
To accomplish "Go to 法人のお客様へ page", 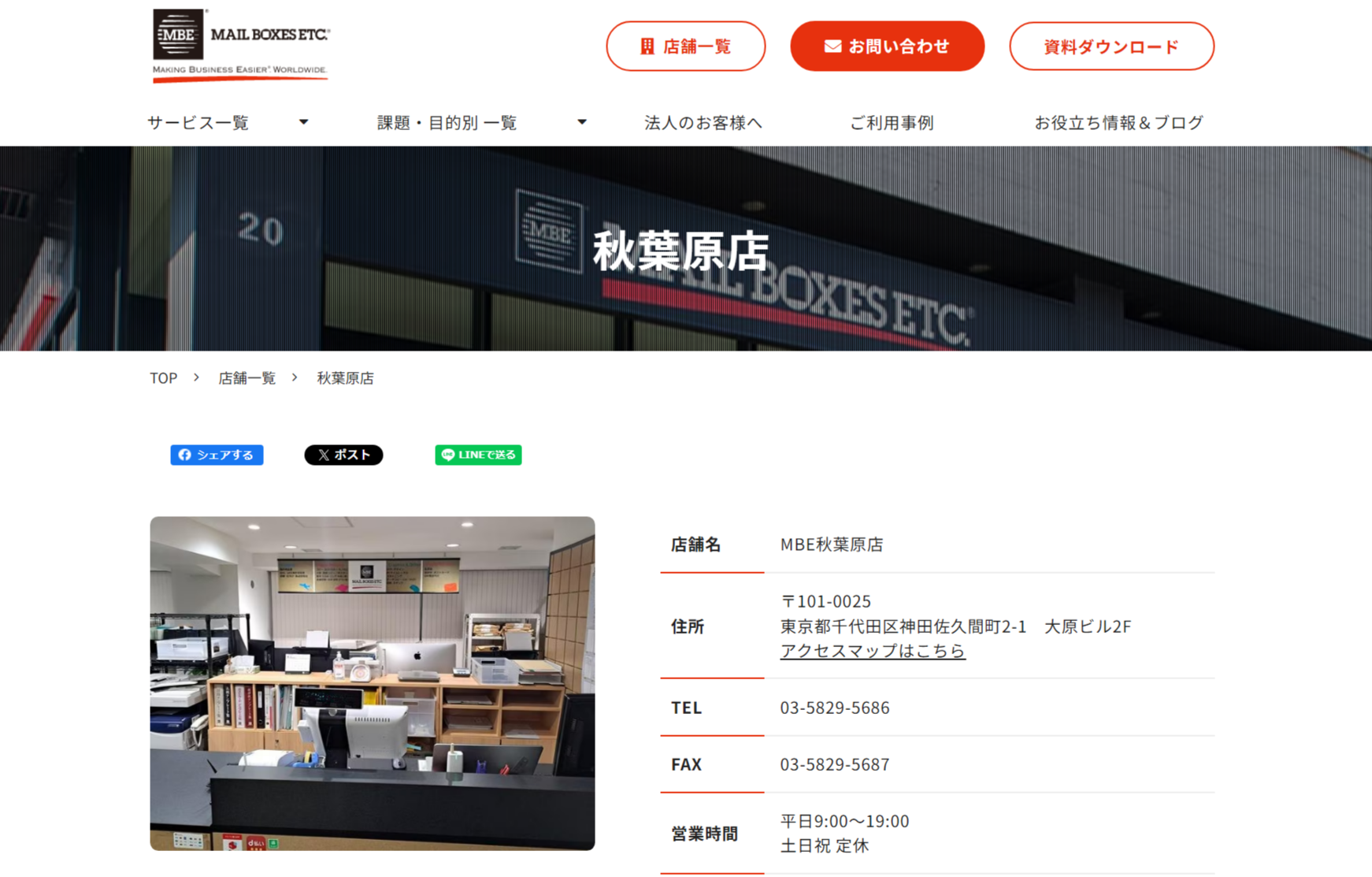I will point(703,122).
